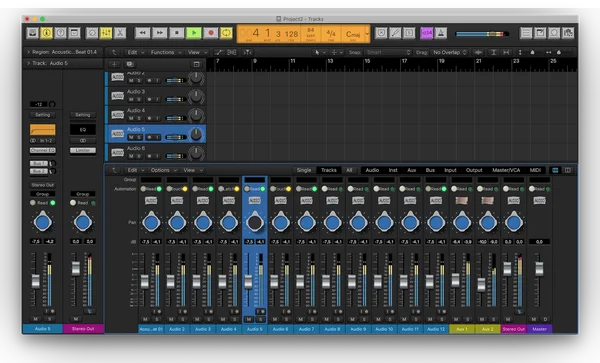Screen dimensions: 600x363
Task: Click the Cmaj key signature display
Action: point(353,34)
